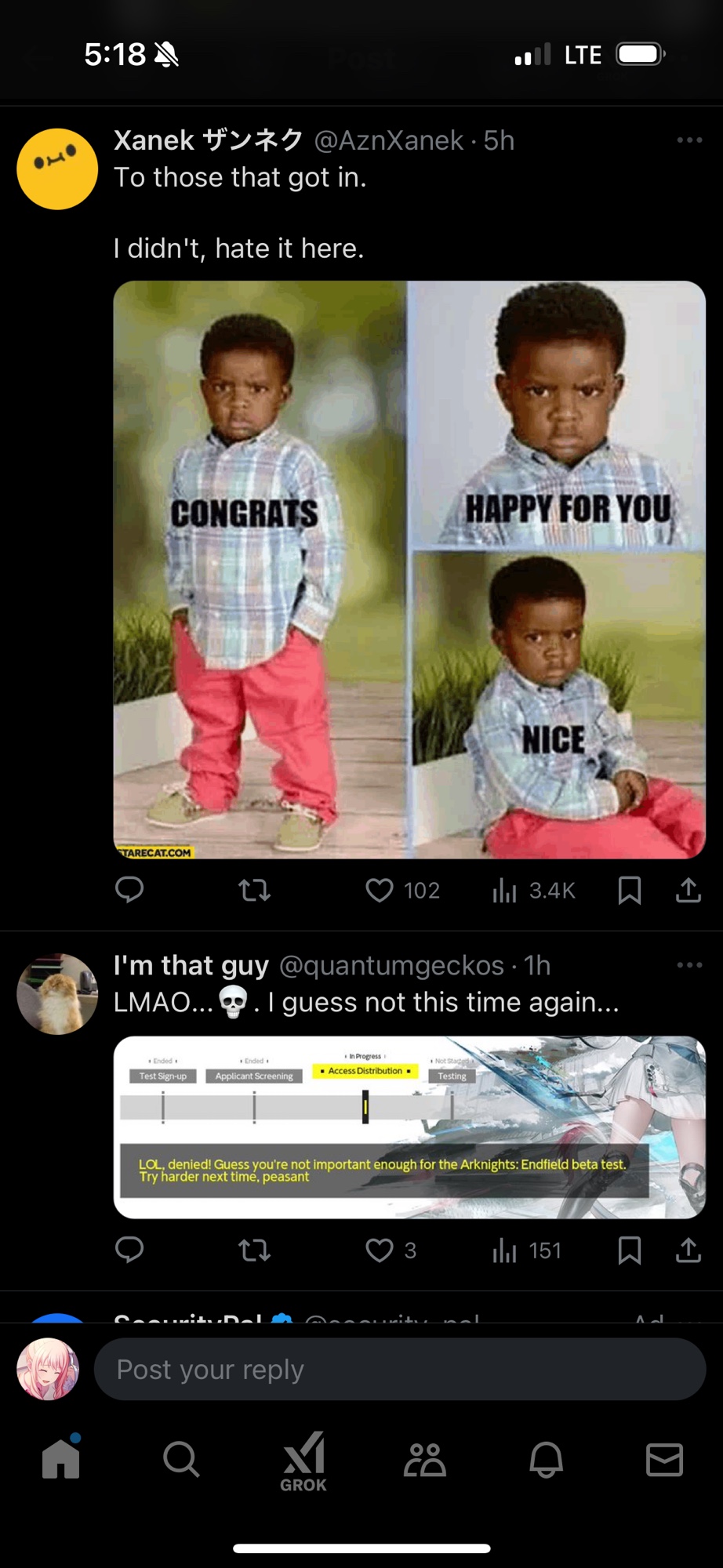Share Xanek's post
723x1568 pixels.
[688, 890]
